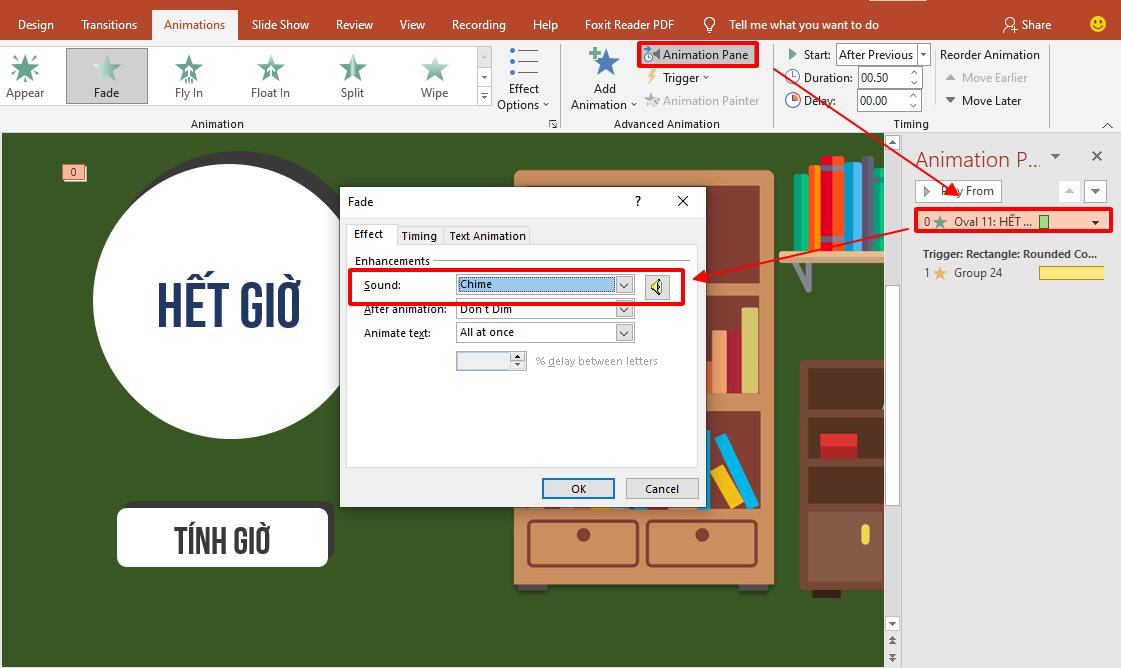
Task: Click the Tell me lightbulb icon
Action: pyautogui.click(x=710, y=24)
